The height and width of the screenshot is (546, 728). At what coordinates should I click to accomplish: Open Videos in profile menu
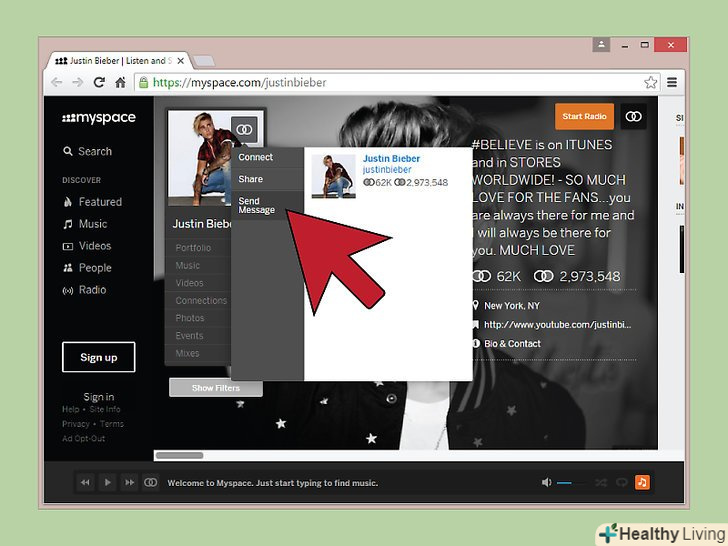click(x=189, y=283)
